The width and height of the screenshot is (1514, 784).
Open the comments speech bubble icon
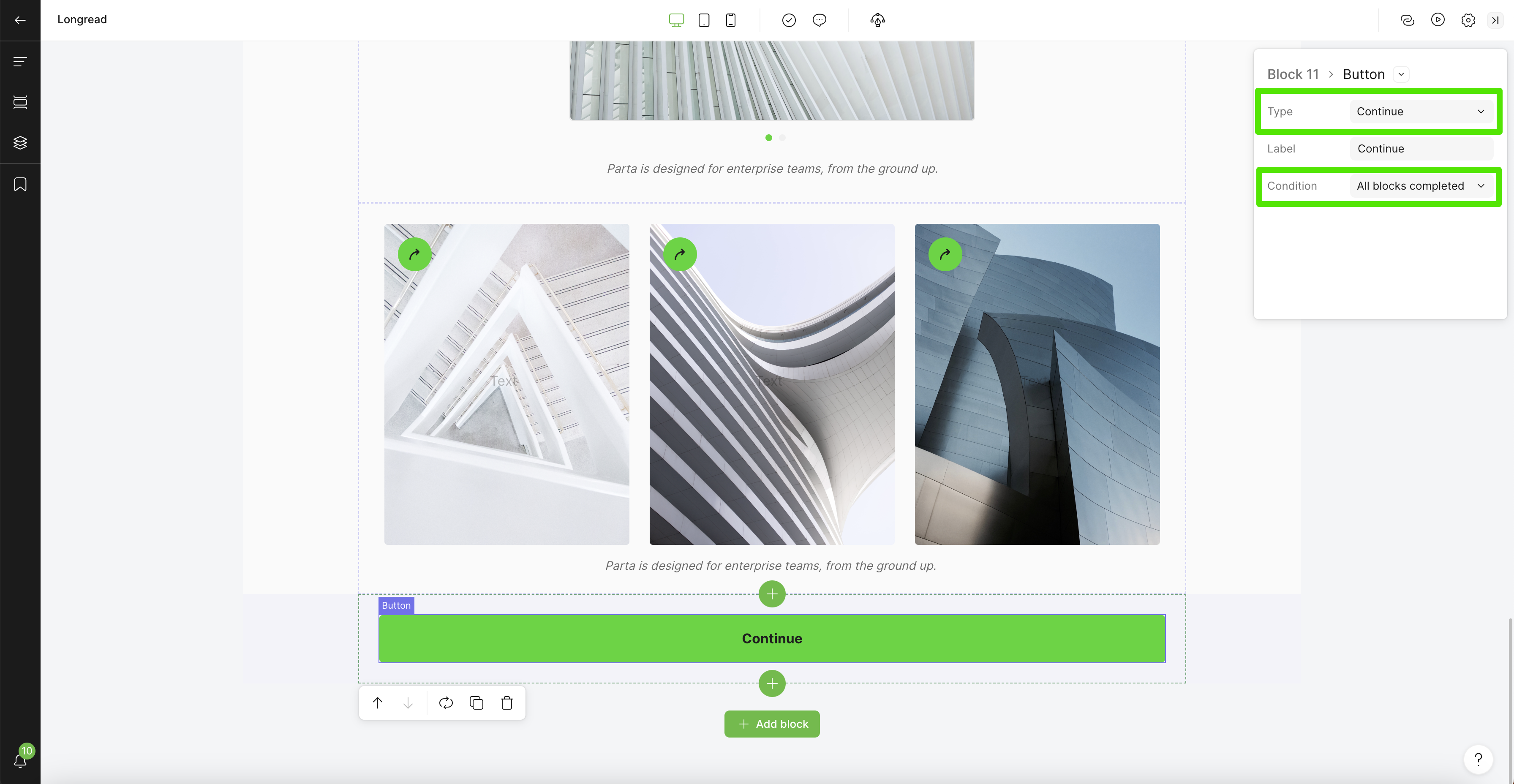click(819, 20)
